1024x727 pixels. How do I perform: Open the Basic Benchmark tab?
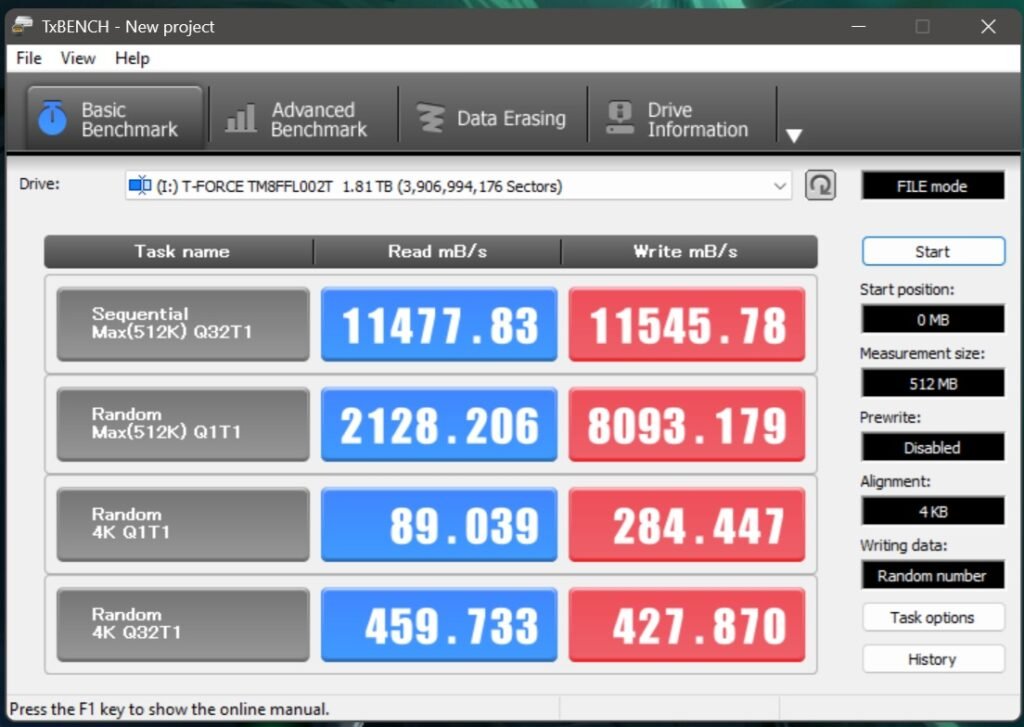[115, 119]
